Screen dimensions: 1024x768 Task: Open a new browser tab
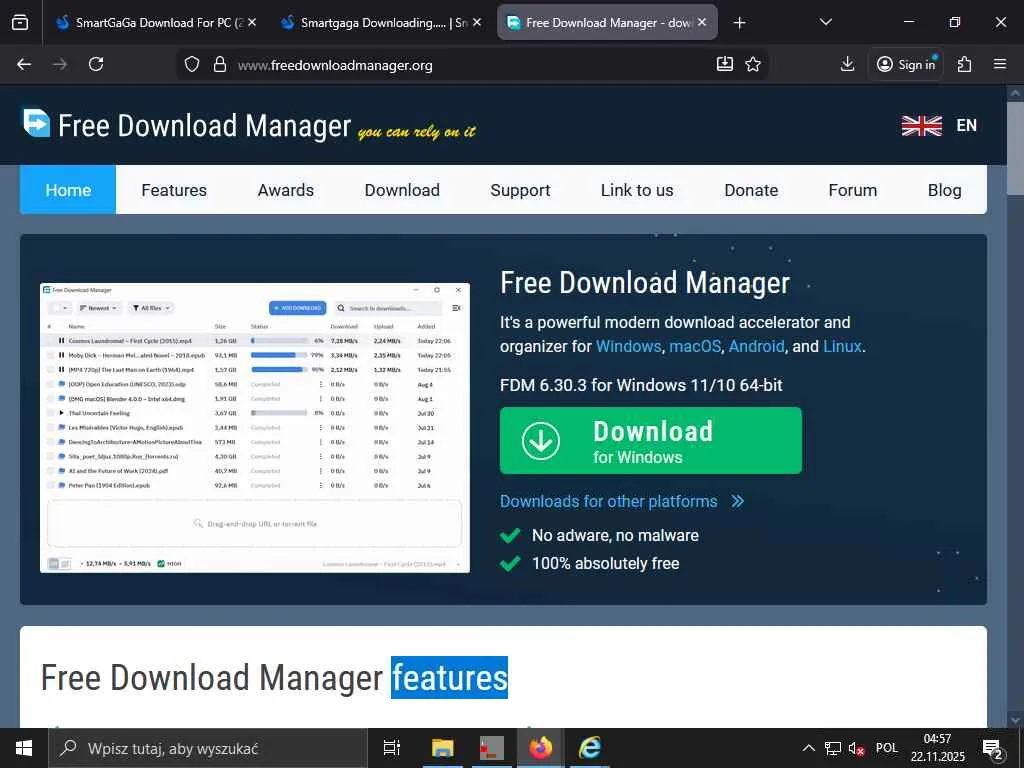click(x=739, y=23)
